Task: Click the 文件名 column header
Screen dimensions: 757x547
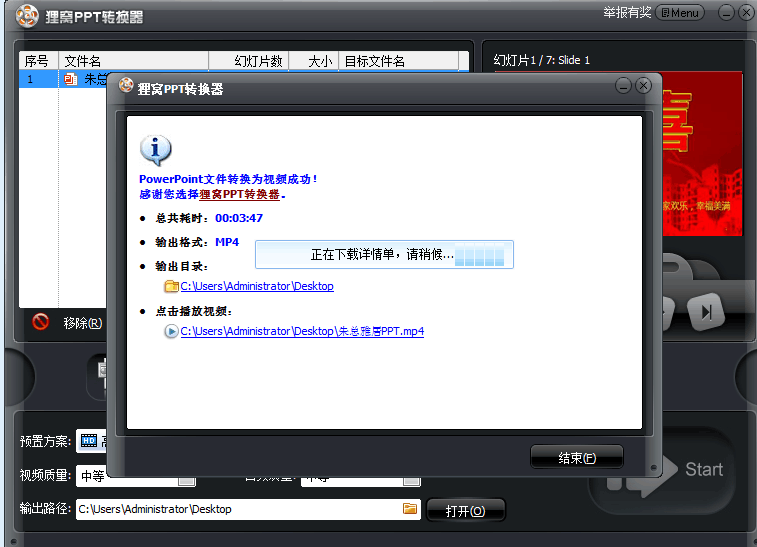Action: (x=133, y=61)
